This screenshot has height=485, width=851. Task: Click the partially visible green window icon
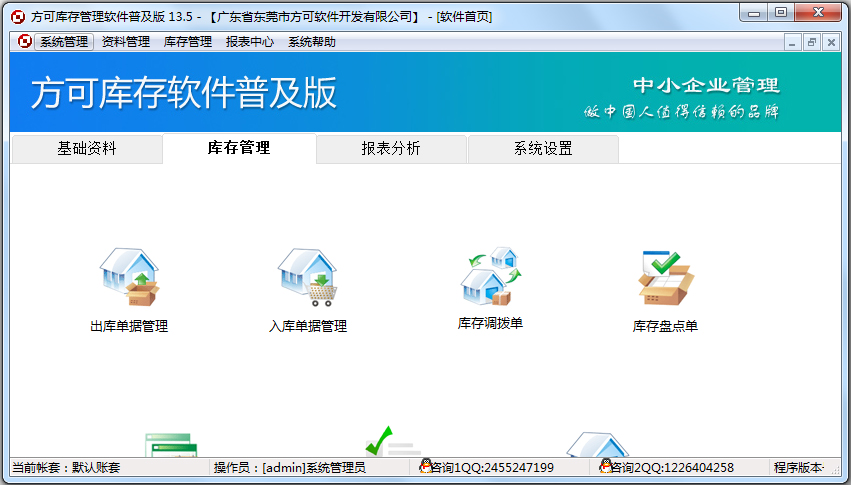pos(172,445)
